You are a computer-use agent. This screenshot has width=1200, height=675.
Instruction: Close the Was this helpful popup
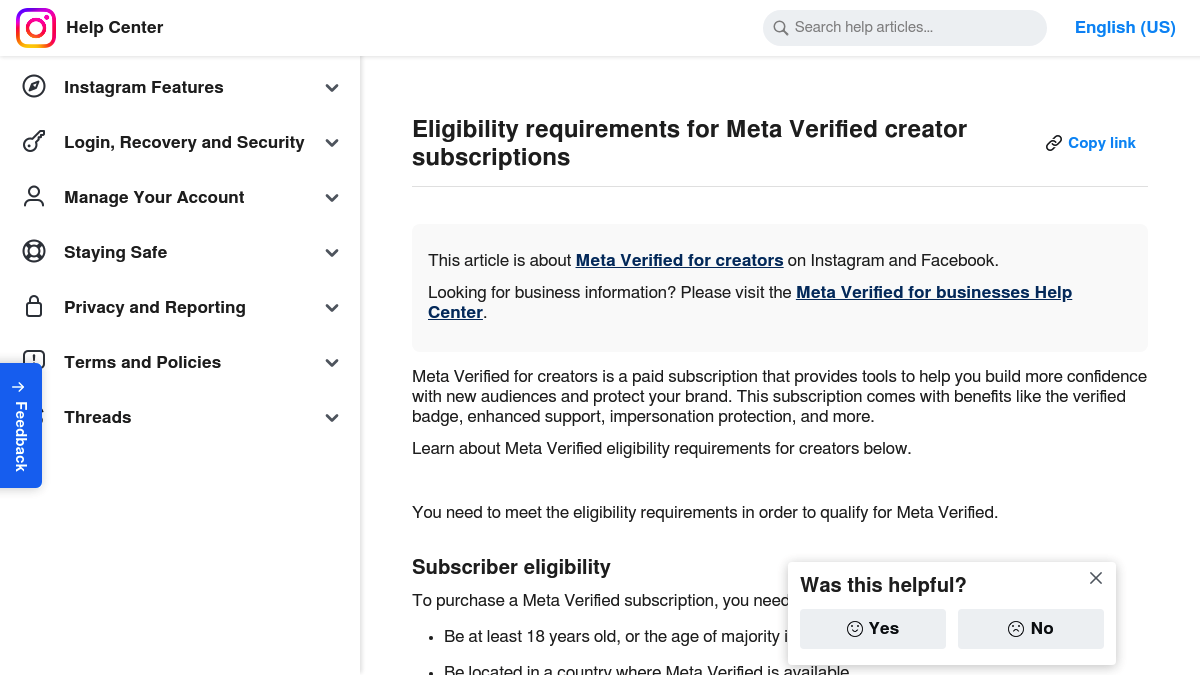click(1096, 578)
